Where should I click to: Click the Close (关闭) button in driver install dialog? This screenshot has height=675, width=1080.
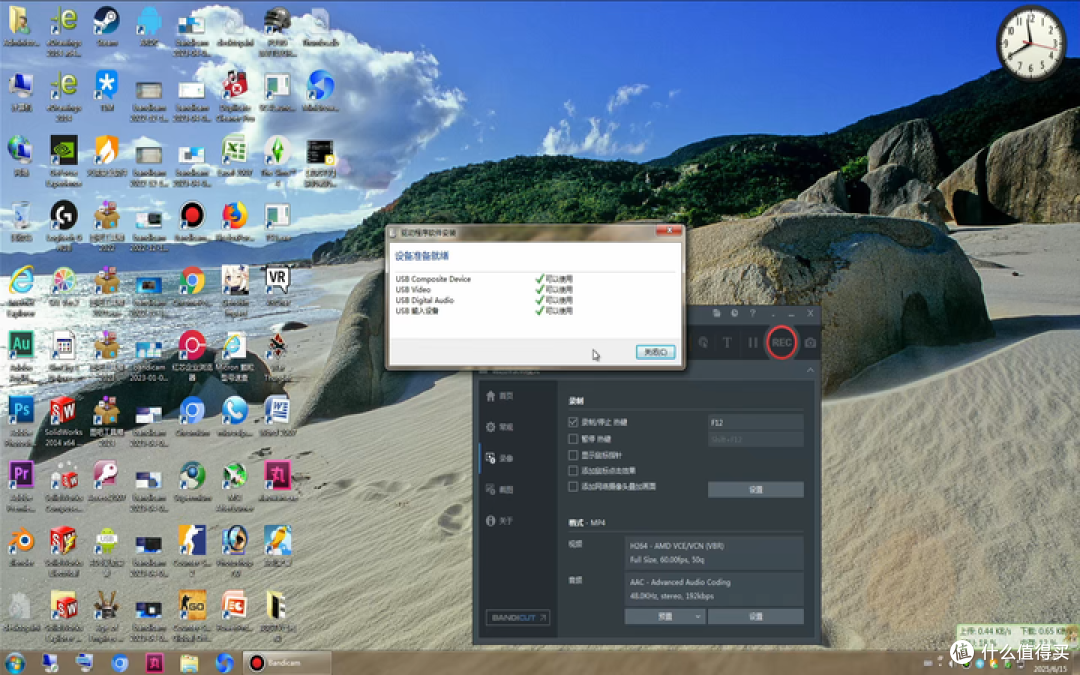point(655,352)
